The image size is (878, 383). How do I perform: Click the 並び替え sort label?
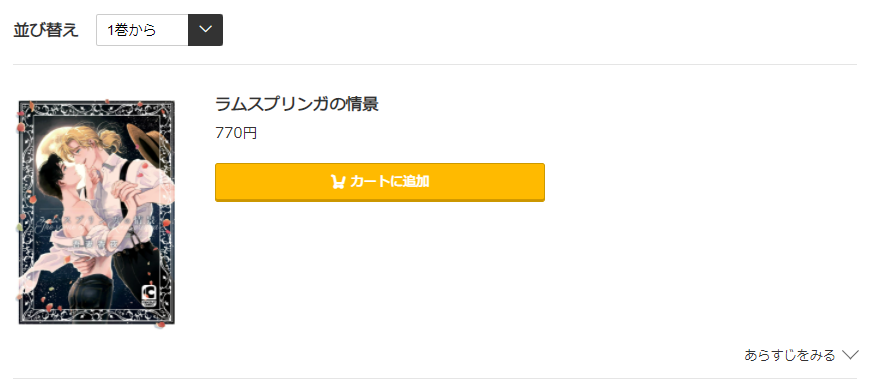pos(46,30)
